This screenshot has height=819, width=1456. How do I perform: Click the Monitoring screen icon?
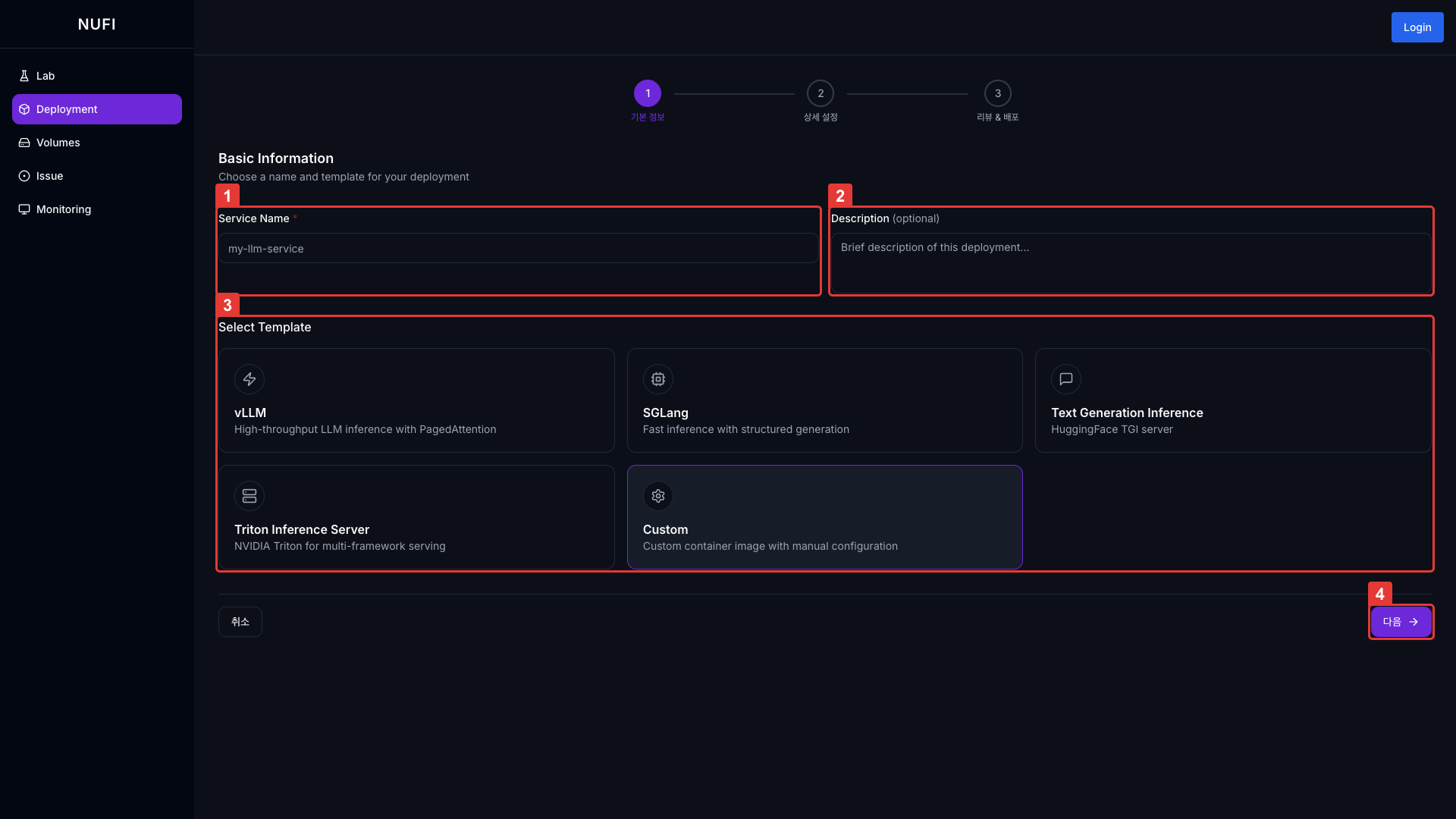point(24,209)
